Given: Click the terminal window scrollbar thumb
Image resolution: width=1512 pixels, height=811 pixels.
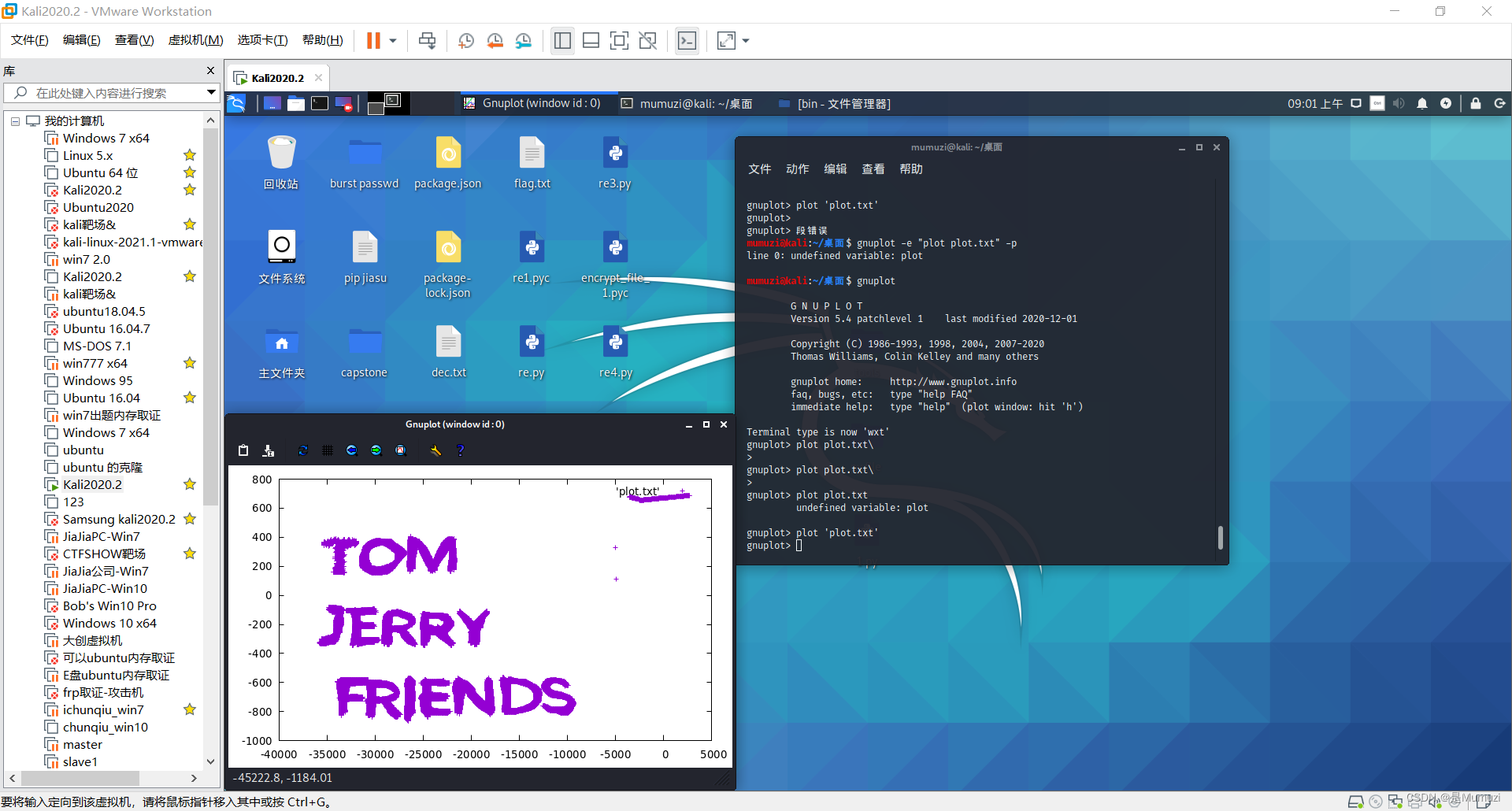Looking at the screenshot, I should pos(1220,538).
